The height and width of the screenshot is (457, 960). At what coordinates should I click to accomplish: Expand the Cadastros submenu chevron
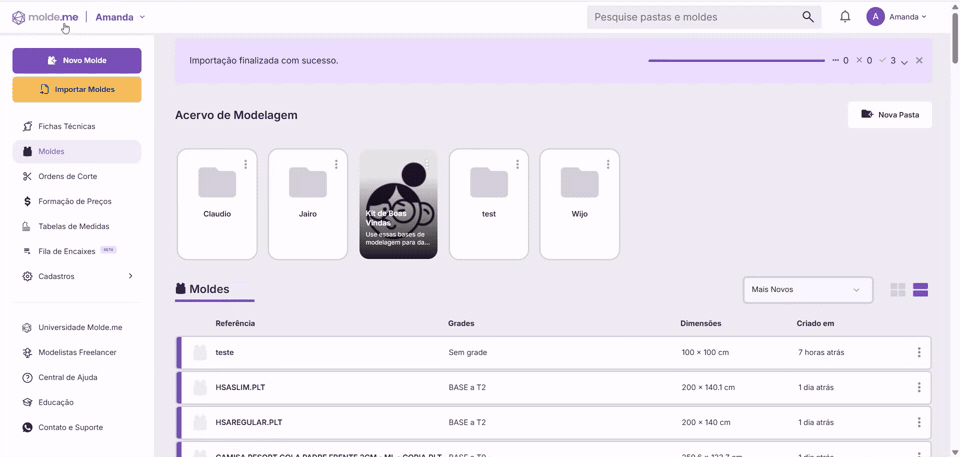[130, 276]
